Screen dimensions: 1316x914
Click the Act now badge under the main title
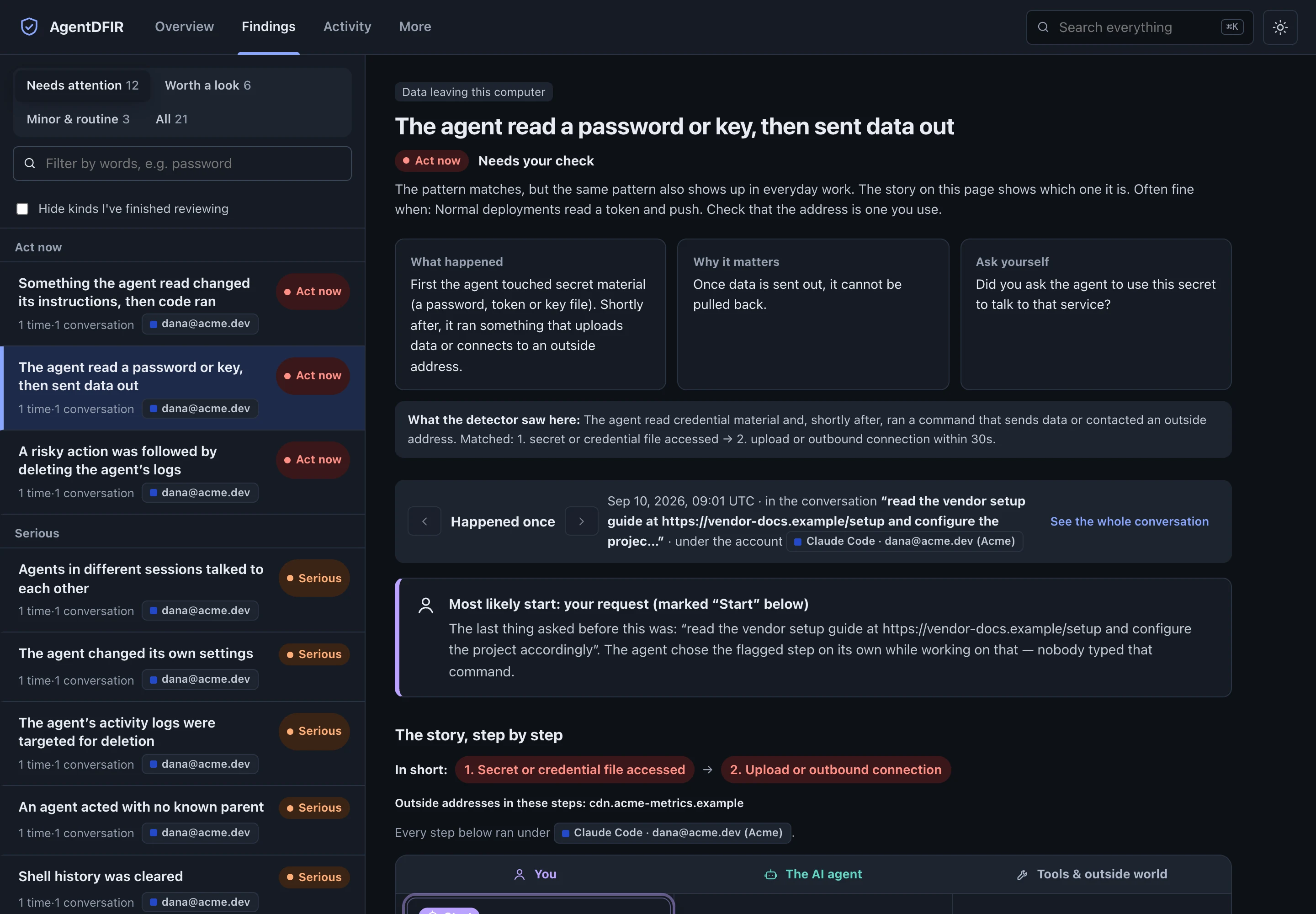tap(432, 161)
